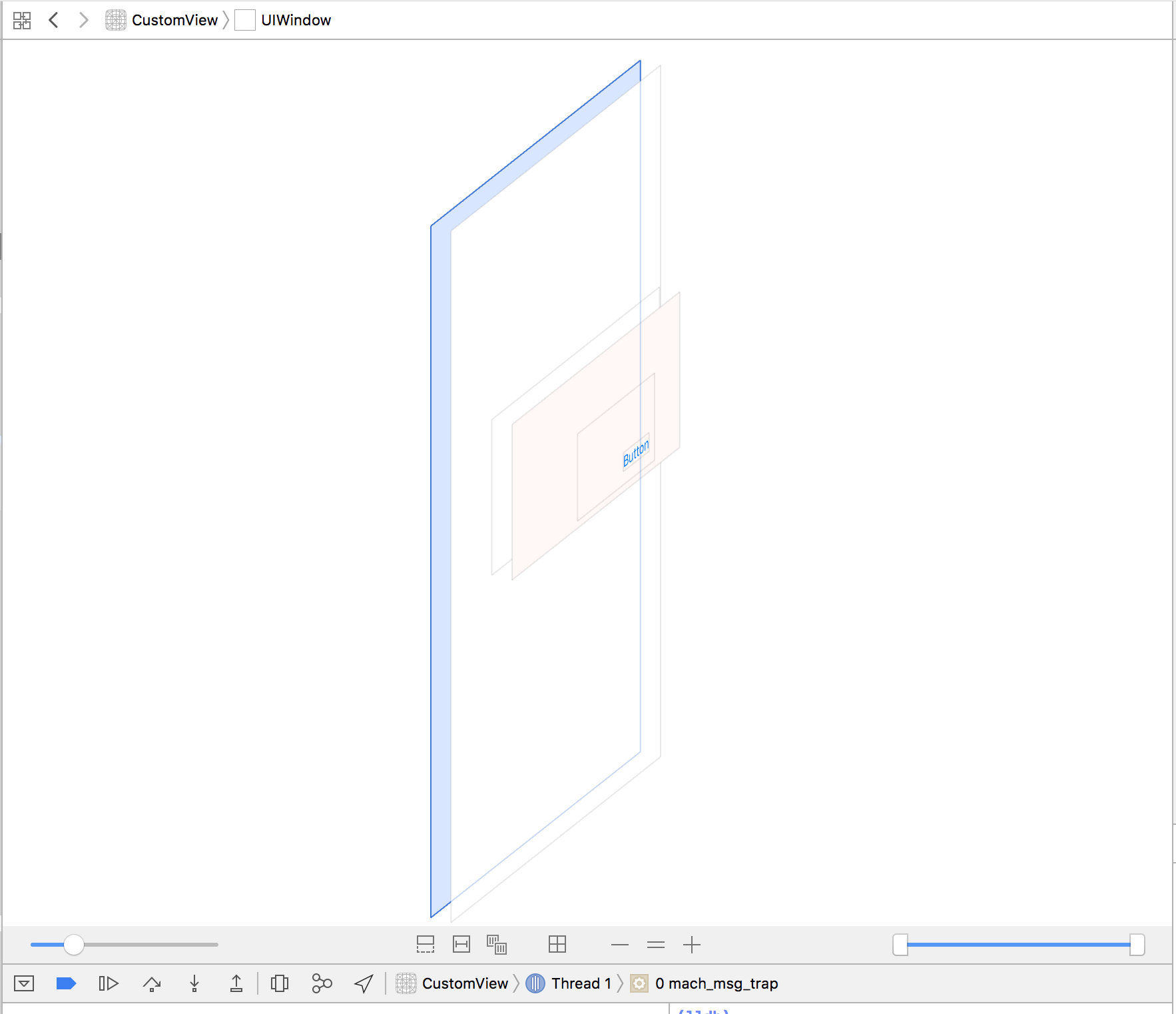Open the adjust view mode button
Image resolution: width=1176 pixels, height=1014 pixels.
[497, 944]
